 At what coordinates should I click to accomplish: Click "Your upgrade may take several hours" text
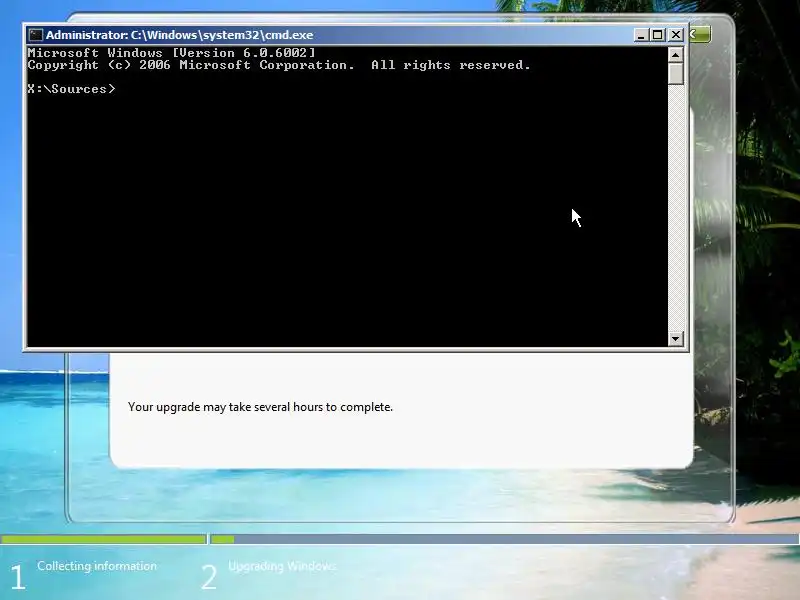[x=260, y=407]
